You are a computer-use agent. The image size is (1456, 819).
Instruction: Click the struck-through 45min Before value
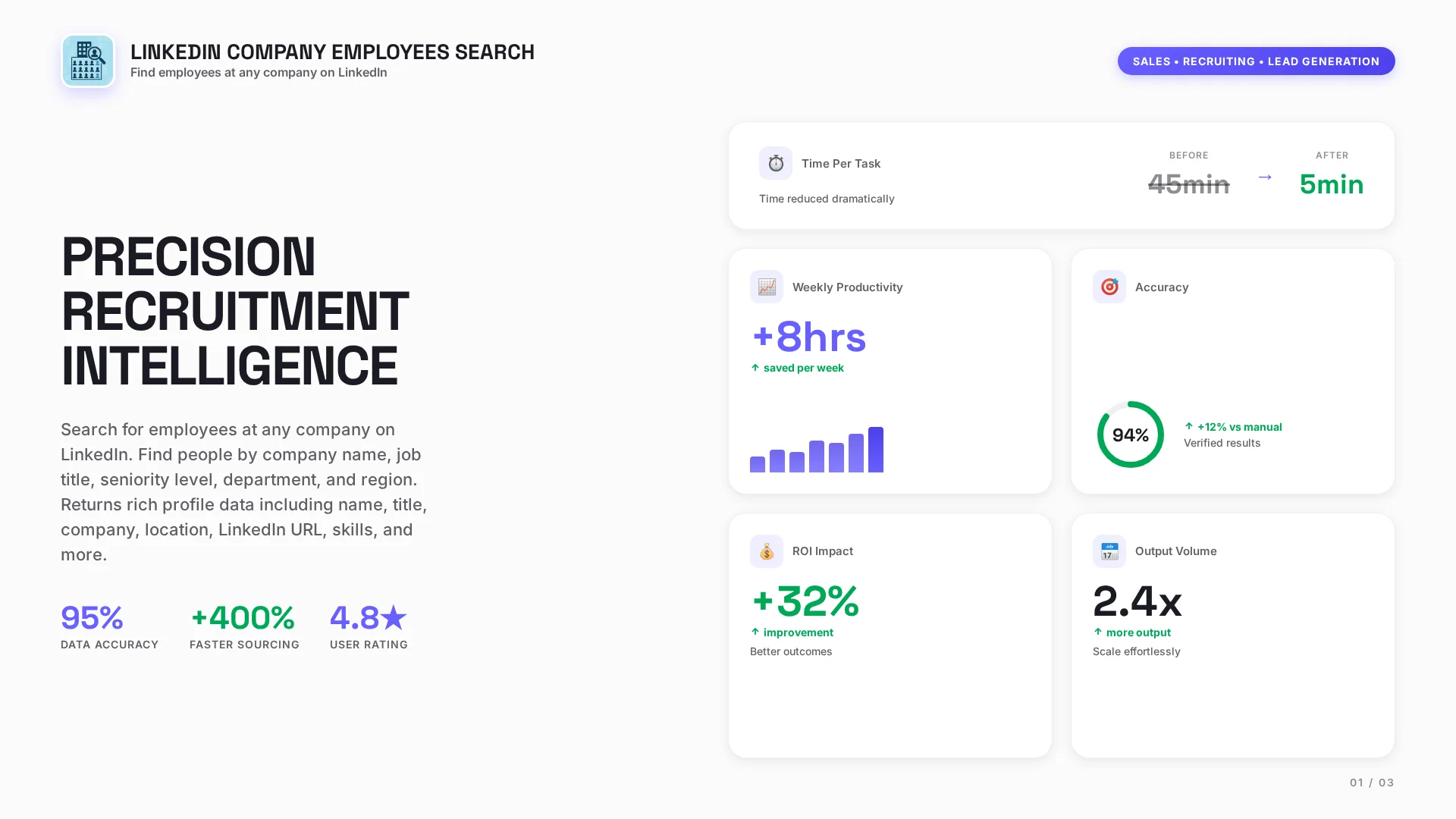coord(1188,184)
